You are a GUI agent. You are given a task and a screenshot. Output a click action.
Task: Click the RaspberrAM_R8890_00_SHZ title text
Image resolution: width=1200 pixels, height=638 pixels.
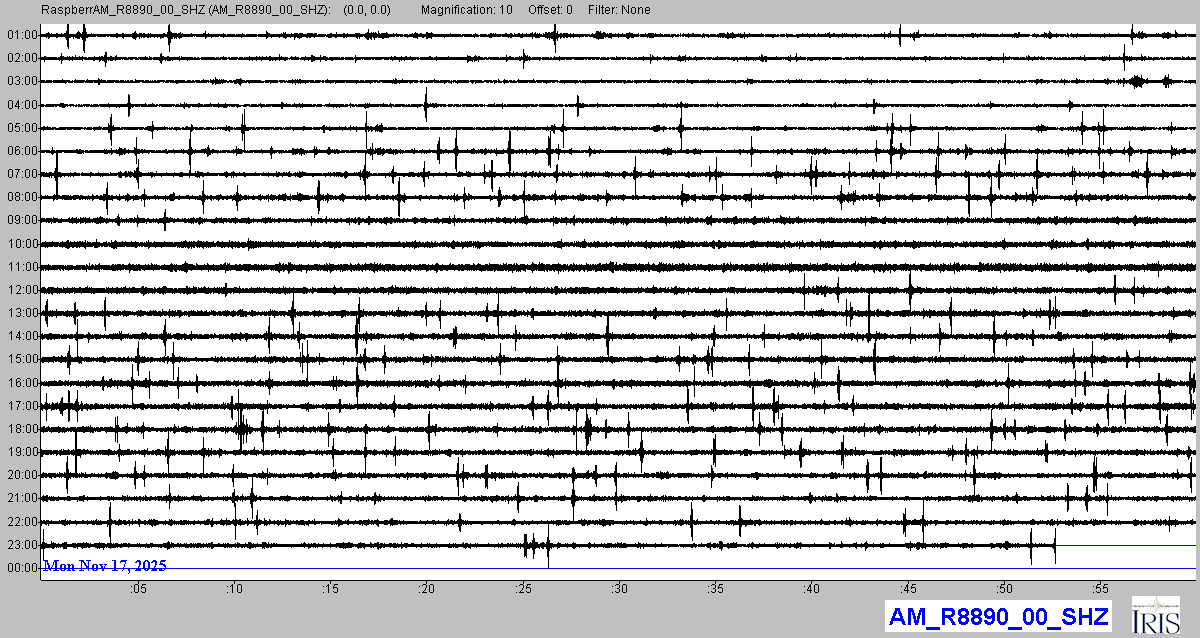tap(185, 10)
